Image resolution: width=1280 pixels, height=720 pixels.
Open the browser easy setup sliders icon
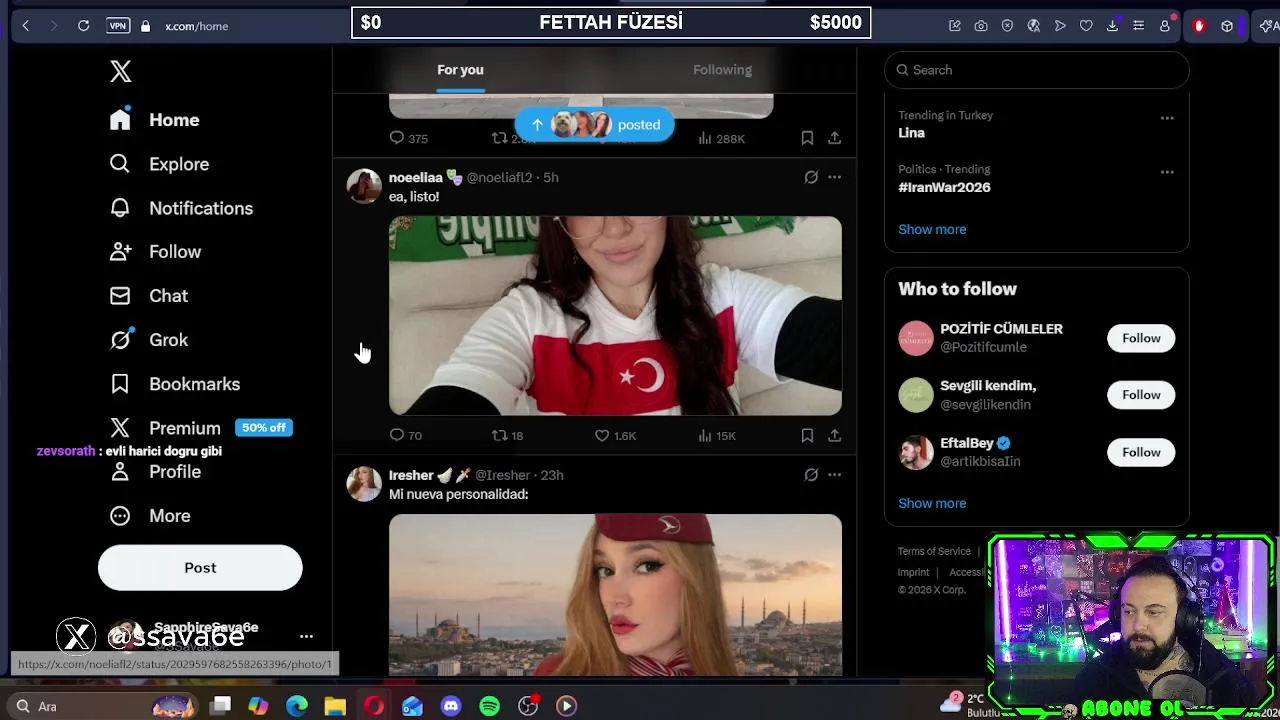(1138, 26)
